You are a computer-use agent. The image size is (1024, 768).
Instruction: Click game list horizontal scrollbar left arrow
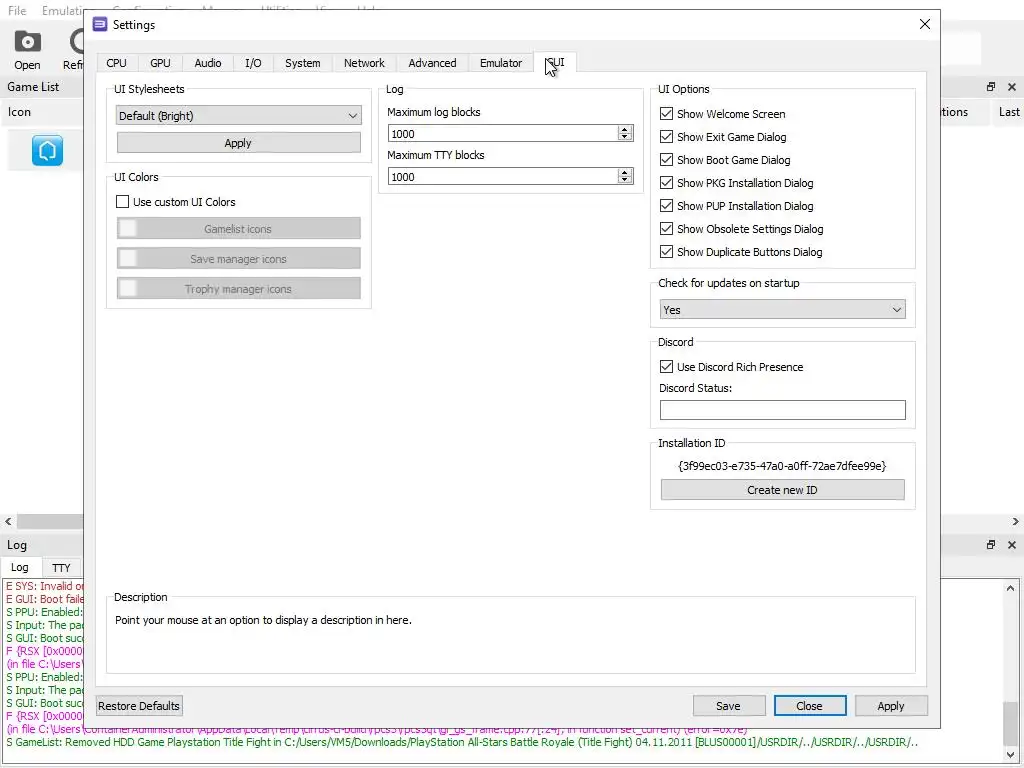point(8,522)
